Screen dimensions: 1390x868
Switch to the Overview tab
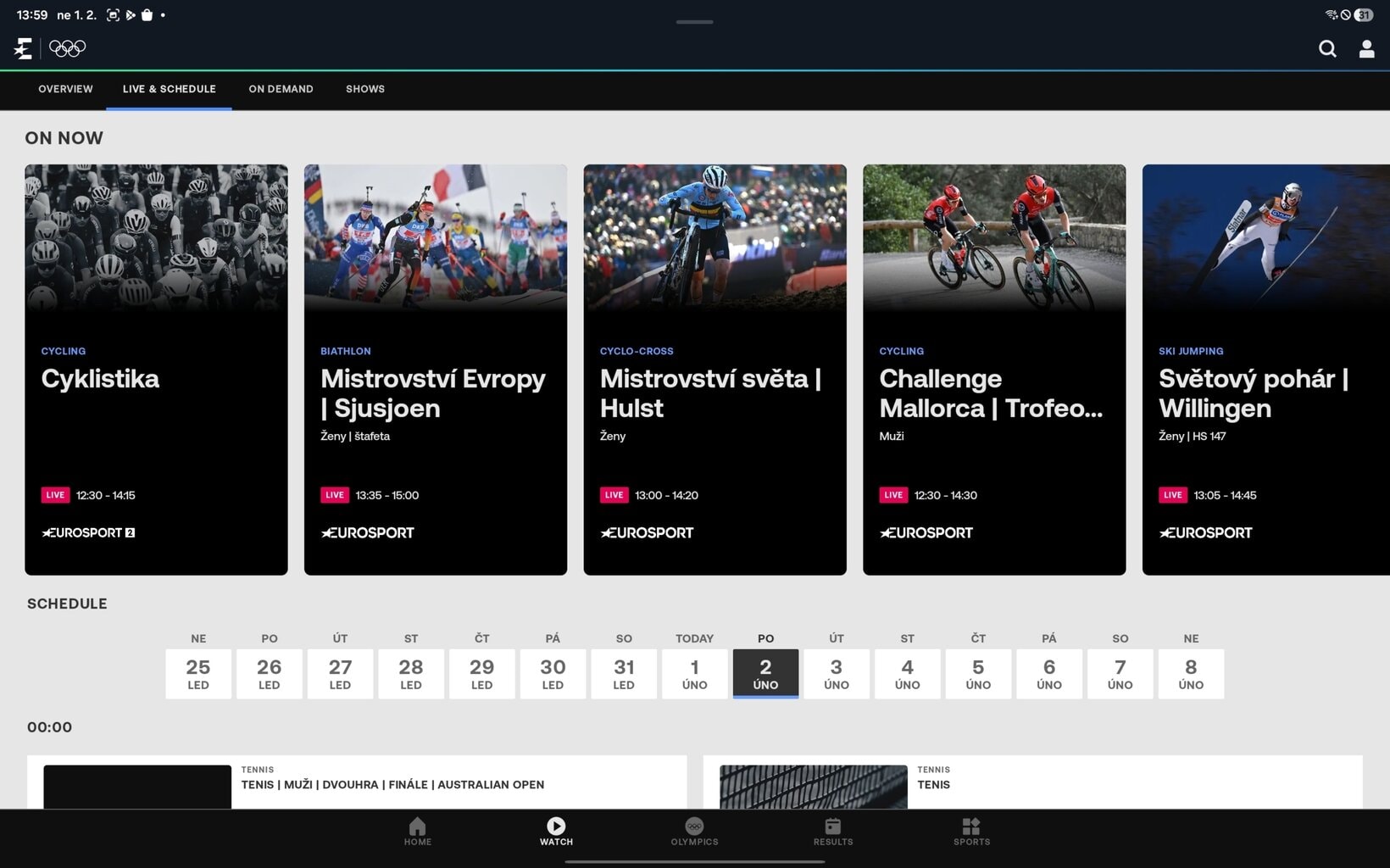tap(65, 89)
